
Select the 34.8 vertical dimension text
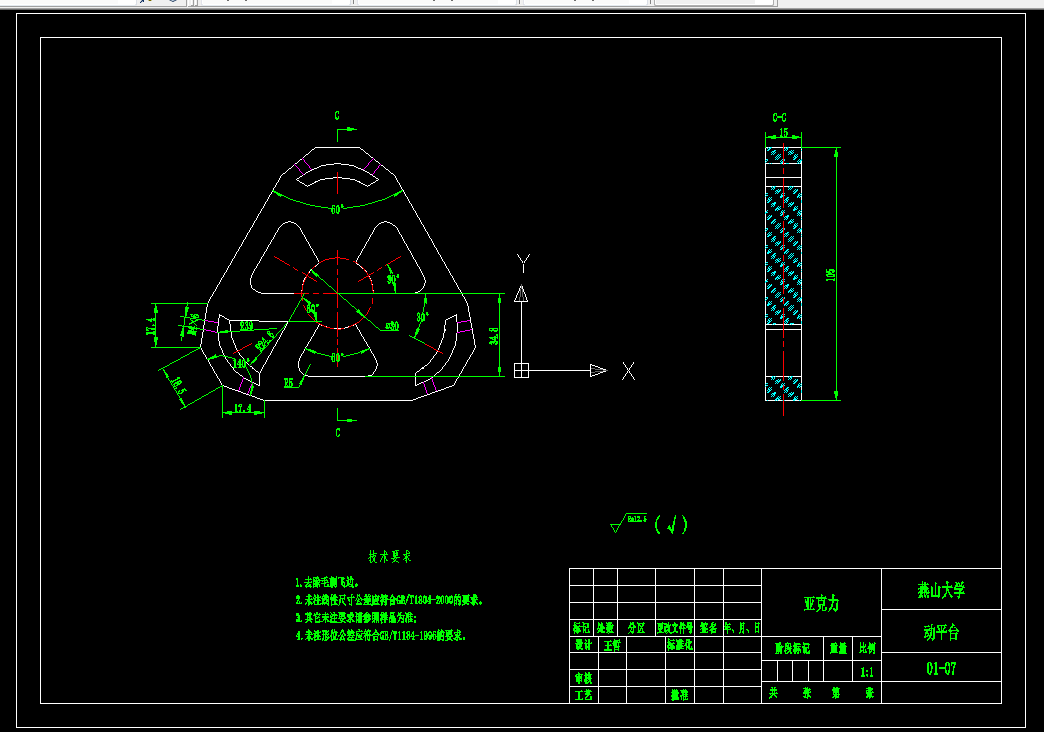point(494,336)
